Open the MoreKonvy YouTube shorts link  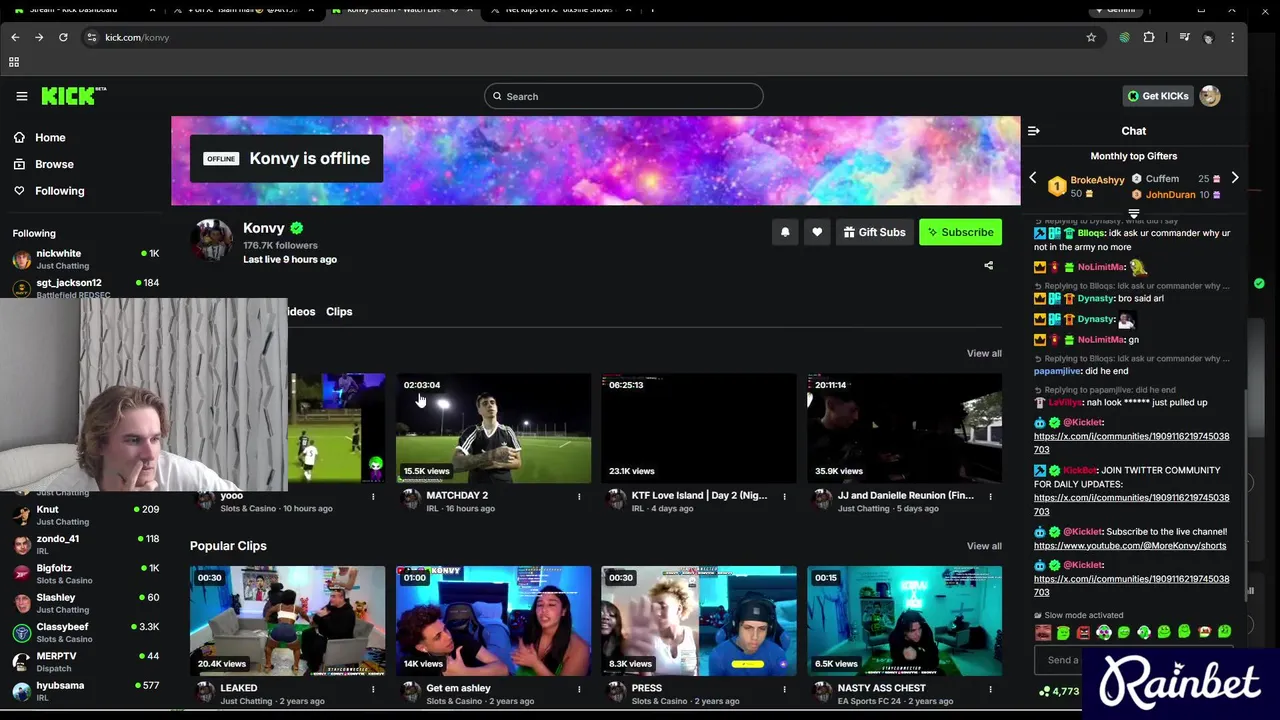1130,546
